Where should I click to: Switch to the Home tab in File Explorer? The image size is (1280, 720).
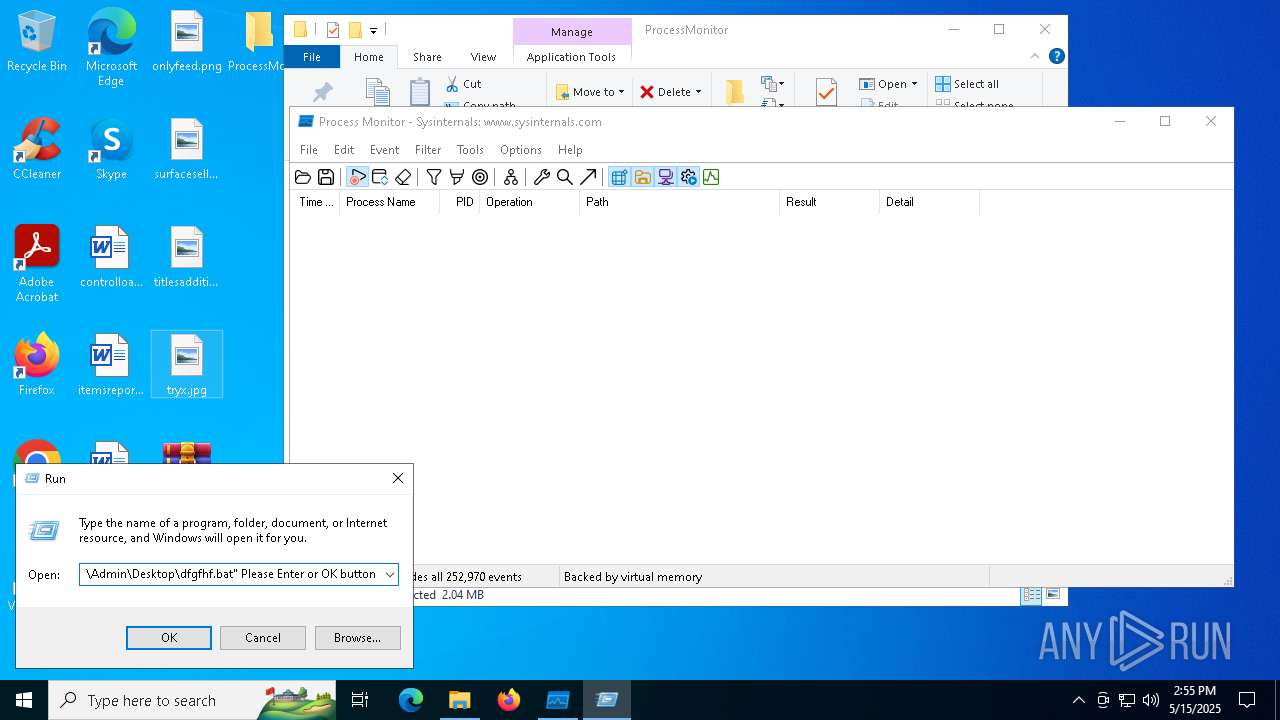tap(368, 57)
